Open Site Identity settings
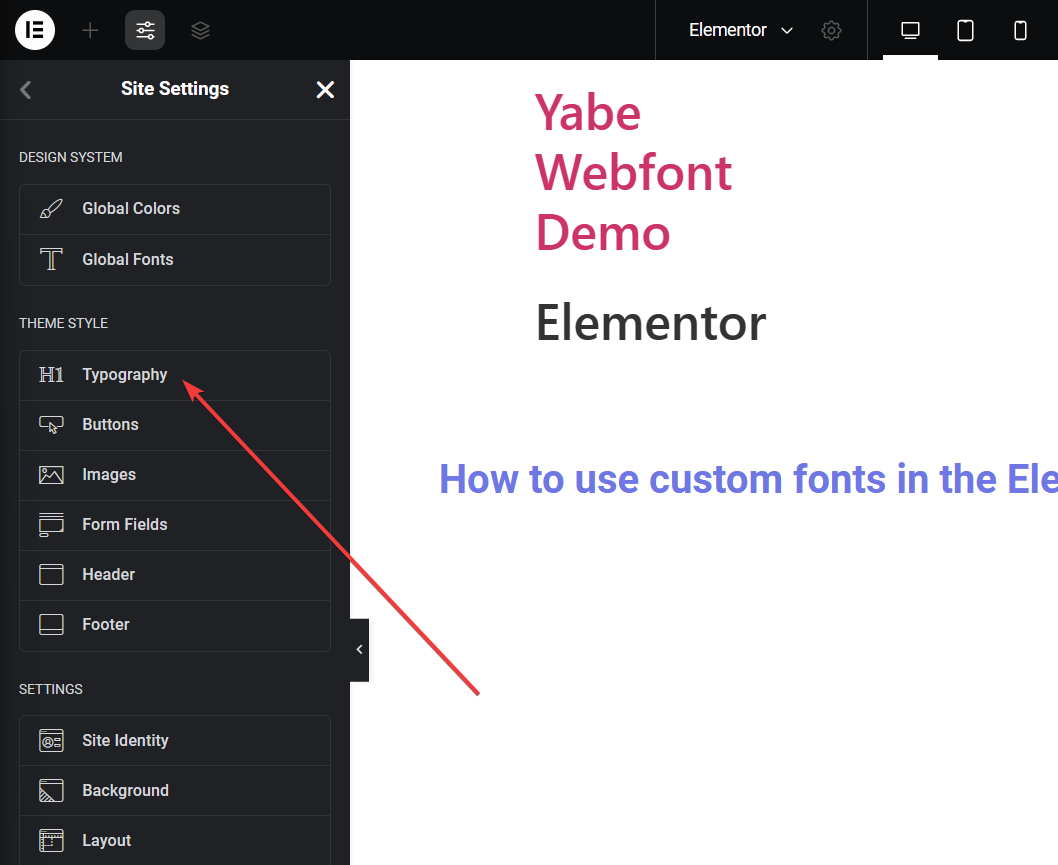 pyautogui.click(x=175, y=741)
